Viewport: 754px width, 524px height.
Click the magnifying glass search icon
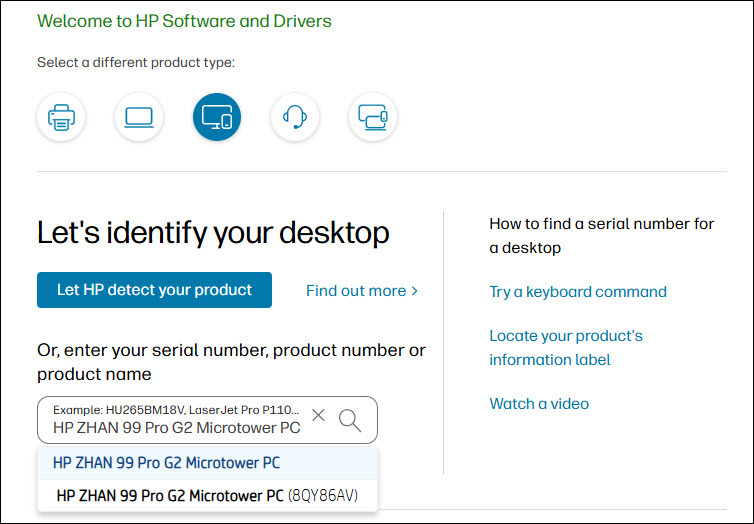pyautogui.click(x=350, y=420)
